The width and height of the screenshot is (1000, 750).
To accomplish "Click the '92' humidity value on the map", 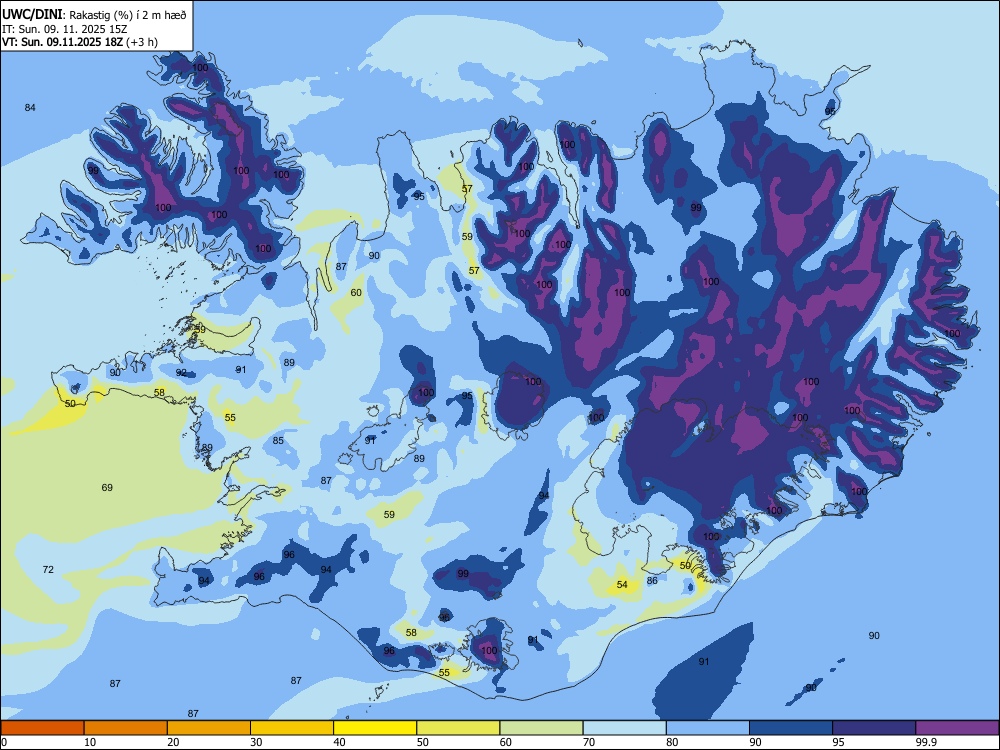I will (181, 372).
